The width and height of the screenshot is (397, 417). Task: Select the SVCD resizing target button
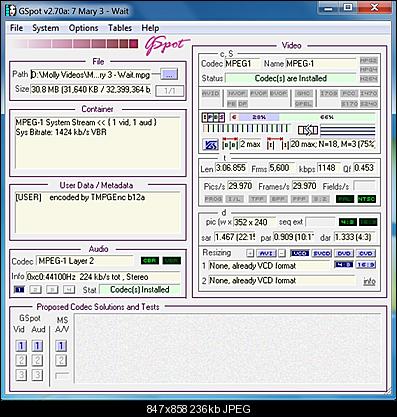[322, 253]
